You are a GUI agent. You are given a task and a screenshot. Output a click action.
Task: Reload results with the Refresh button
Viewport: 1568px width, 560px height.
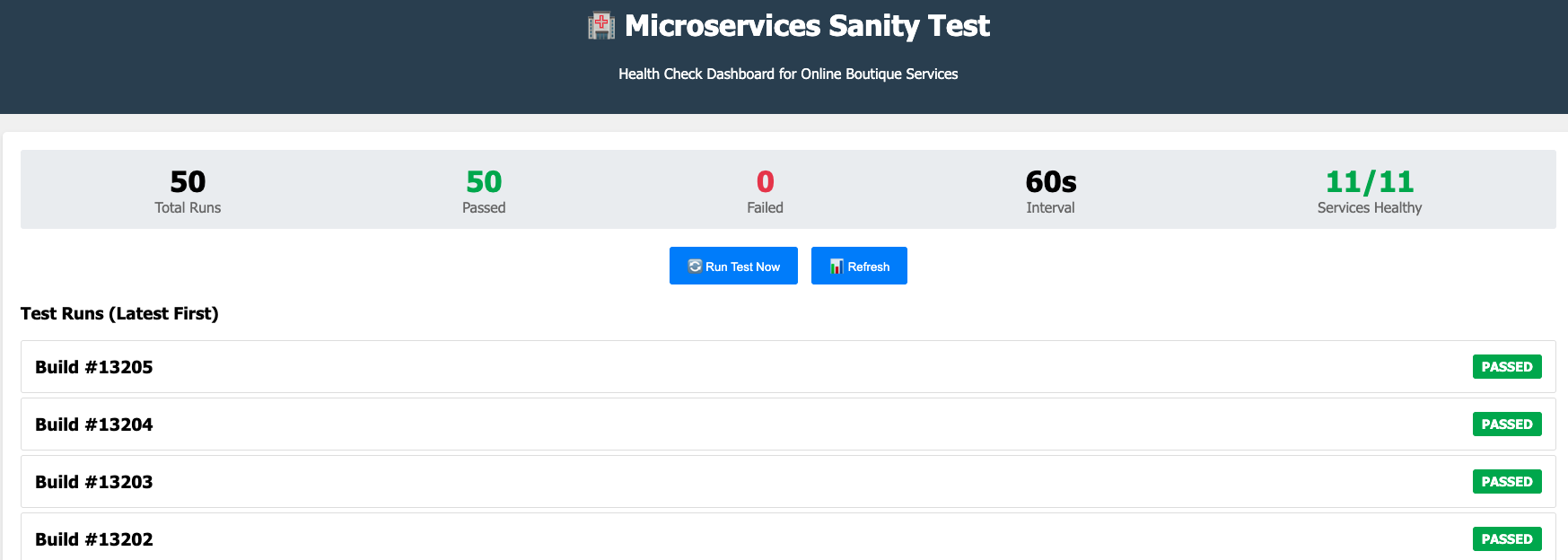click(x=859, y=266)
